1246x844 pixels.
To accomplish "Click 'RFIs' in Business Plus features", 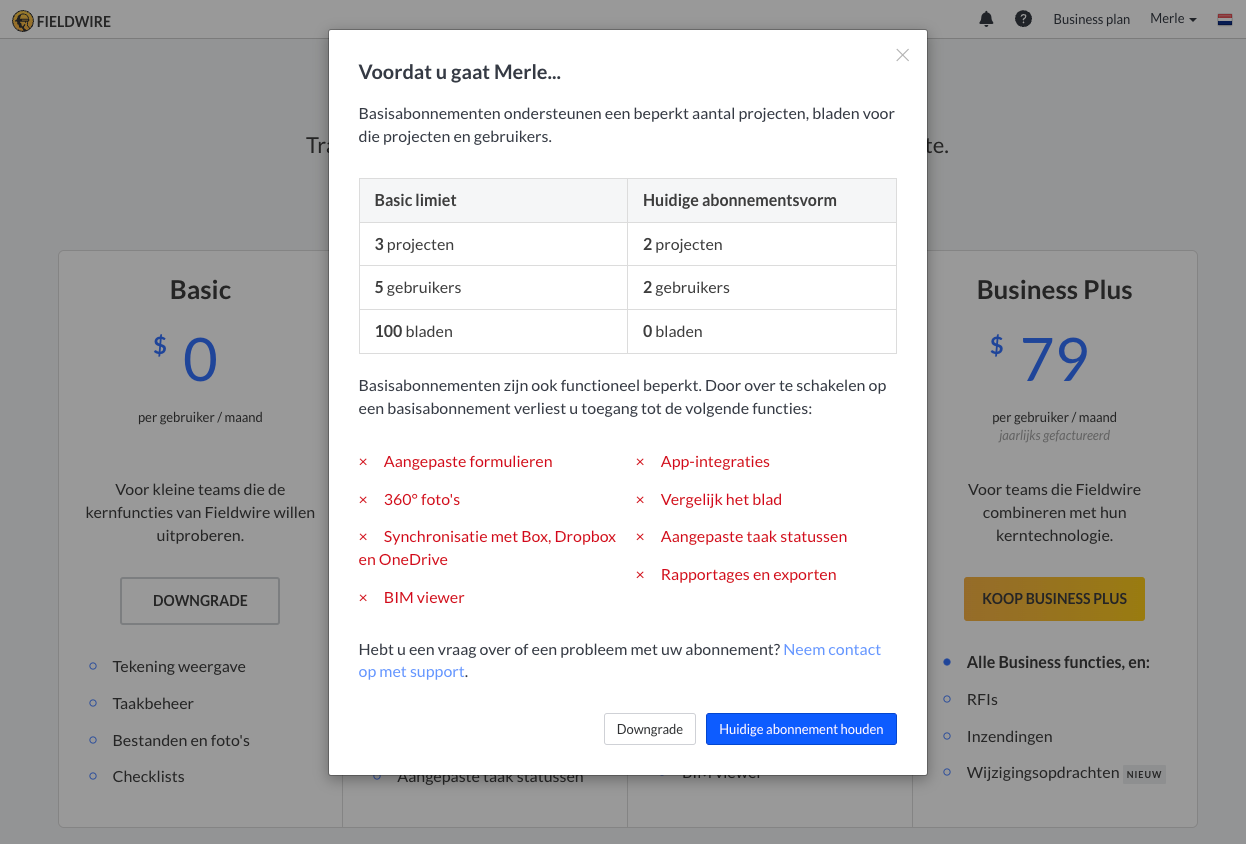I will coord(982,699).
